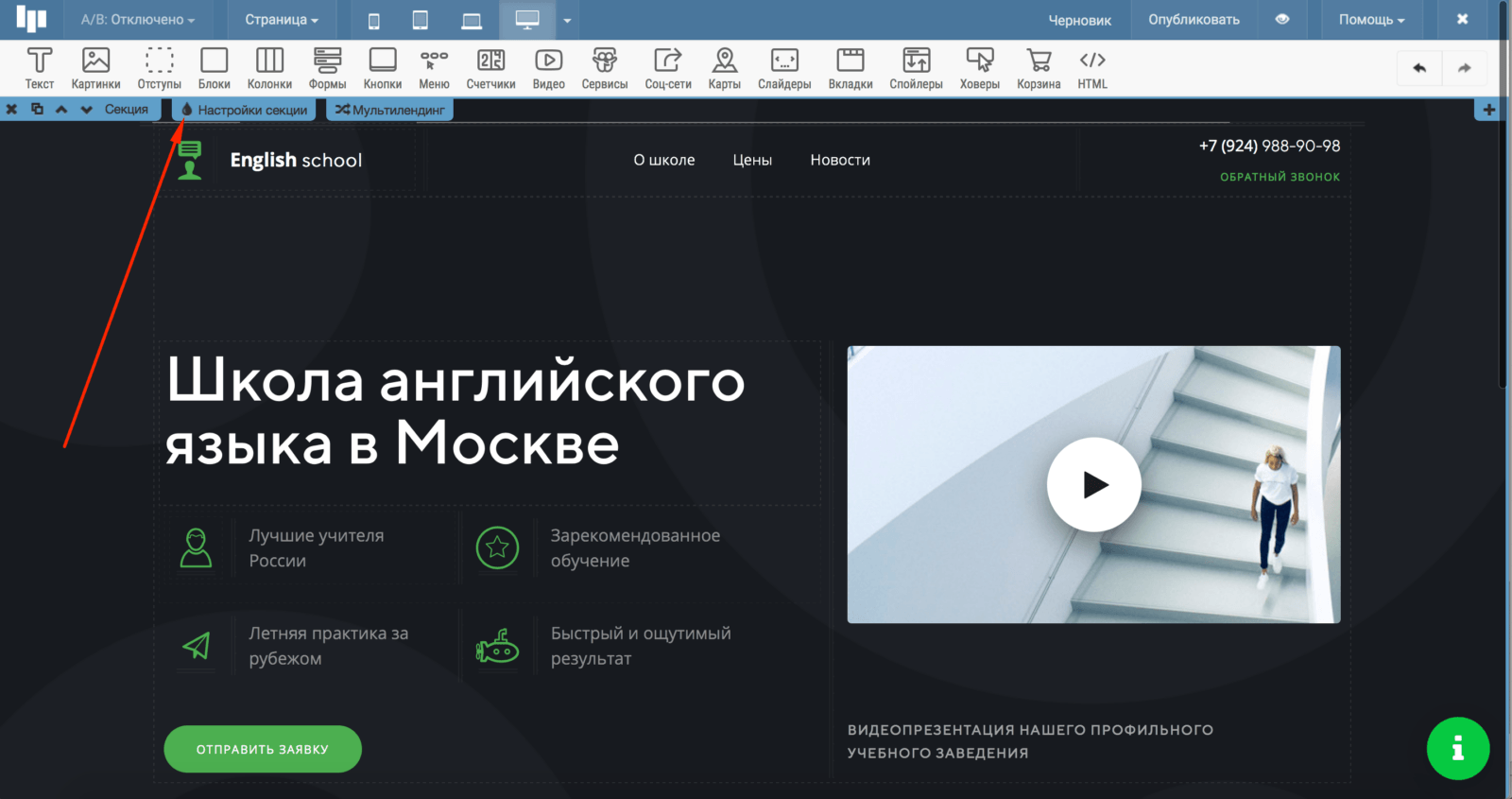1512x799 pixels.
Task: Select the Секция label
Action: [127, 110]
